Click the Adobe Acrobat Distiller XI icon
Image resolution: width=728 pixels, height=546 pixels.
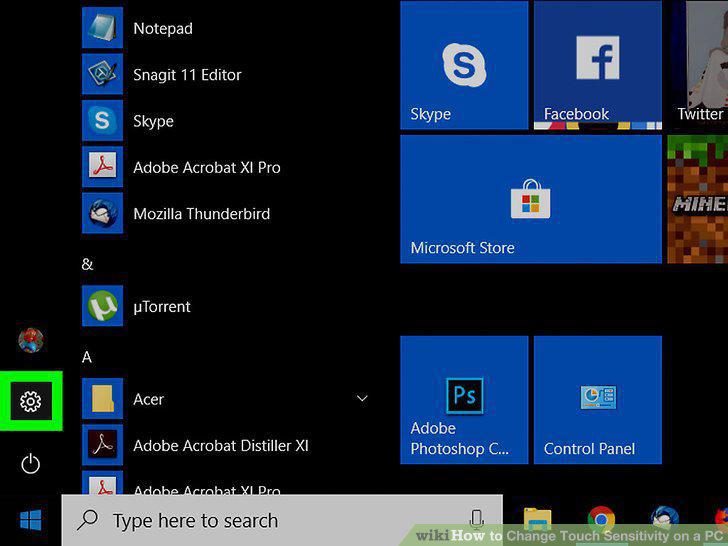102,445
